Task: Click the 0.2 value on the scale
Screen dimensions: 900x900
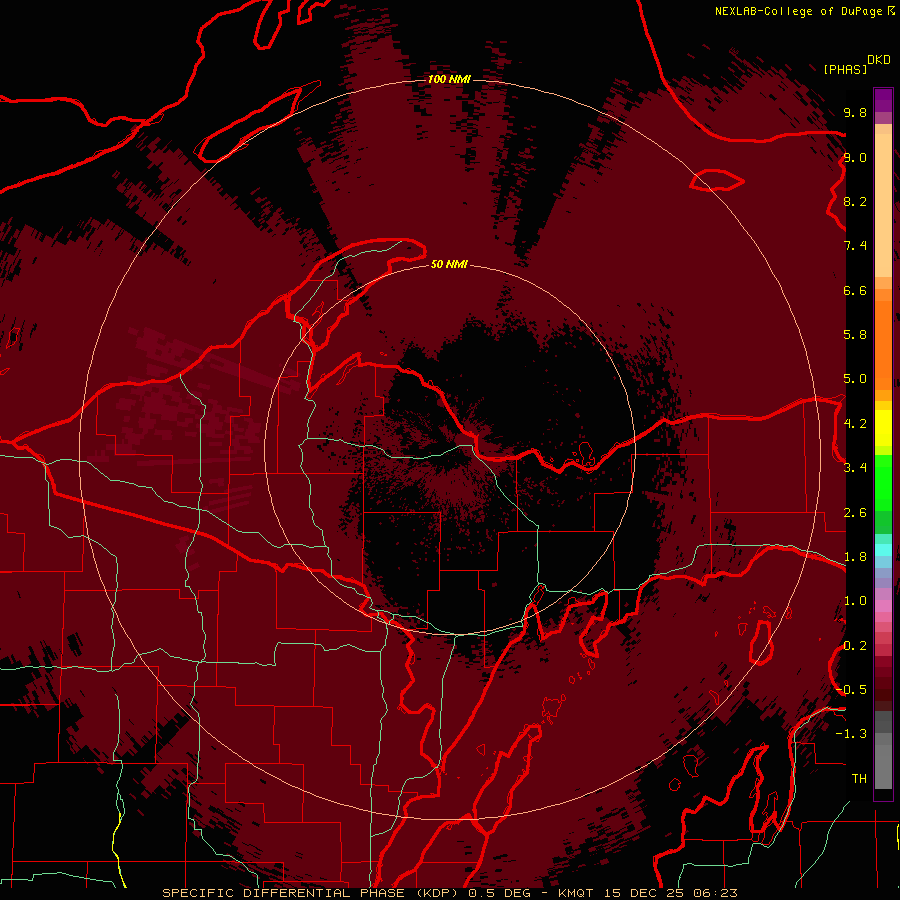Action: (x=855, y=646)
